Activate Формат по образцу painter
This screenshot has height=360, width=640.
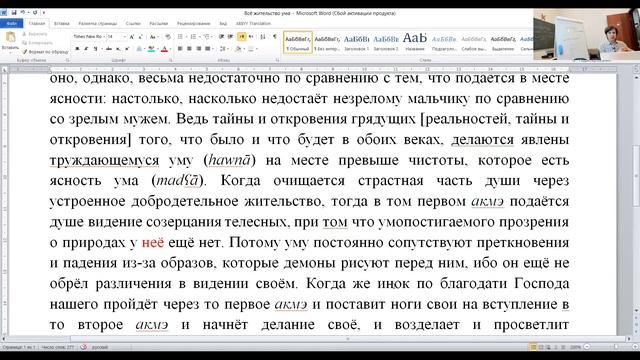click(45, 52)
